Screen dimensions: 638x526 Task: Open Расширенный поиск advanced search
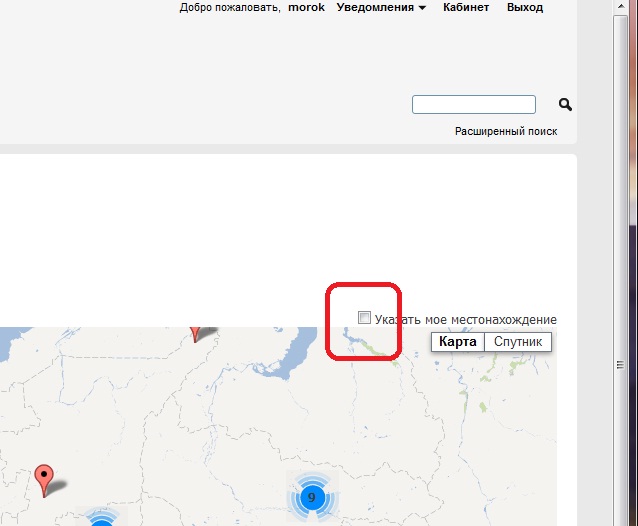(506, 131)
